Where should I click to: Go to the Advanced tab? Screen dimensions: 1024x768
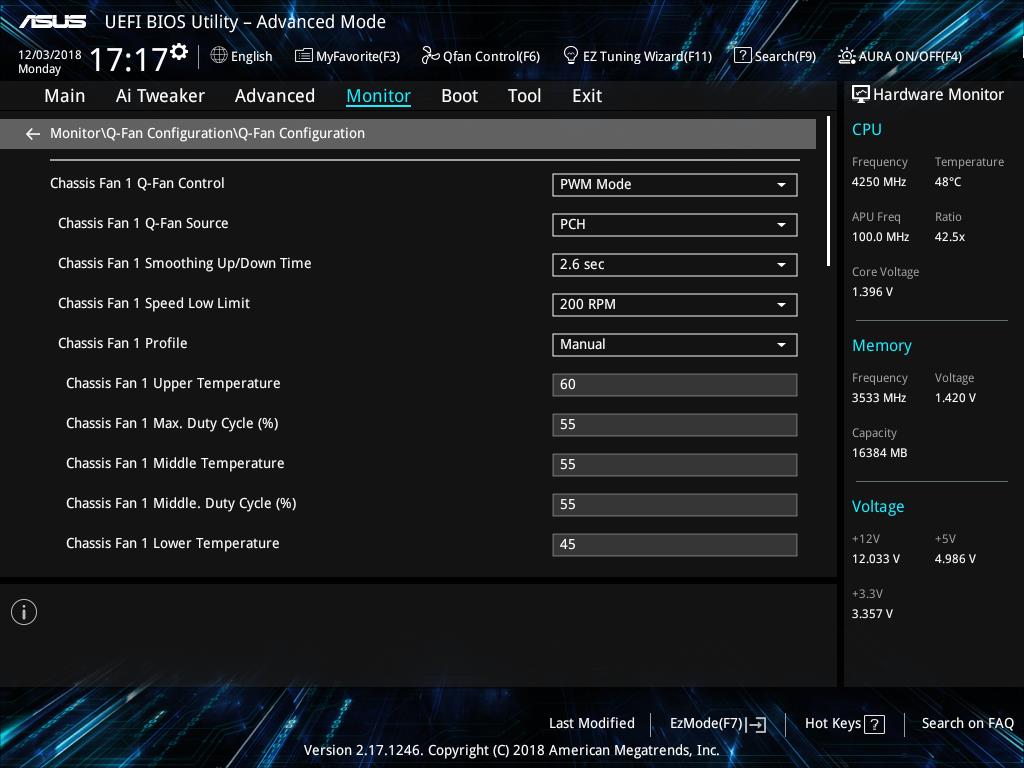point(275,96)
